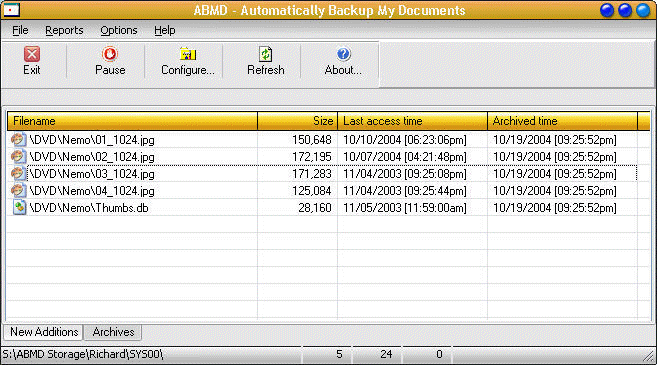Click access time 11/04/2003 [09:25:08pm]

pos(405,173)
